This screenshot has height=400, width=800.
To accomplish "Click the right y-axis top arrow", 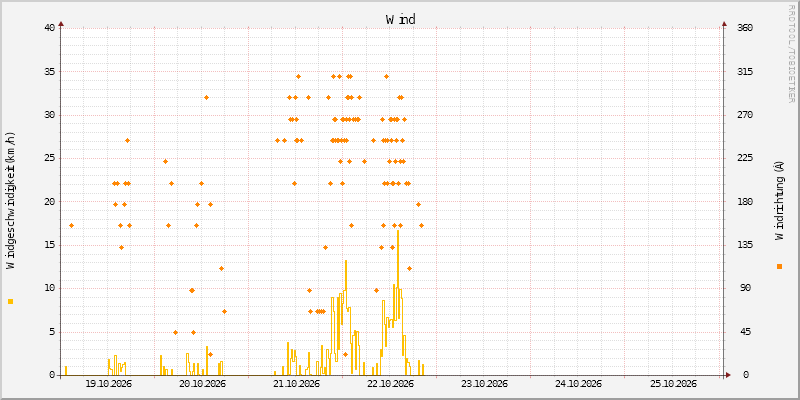I will [724, 23].
